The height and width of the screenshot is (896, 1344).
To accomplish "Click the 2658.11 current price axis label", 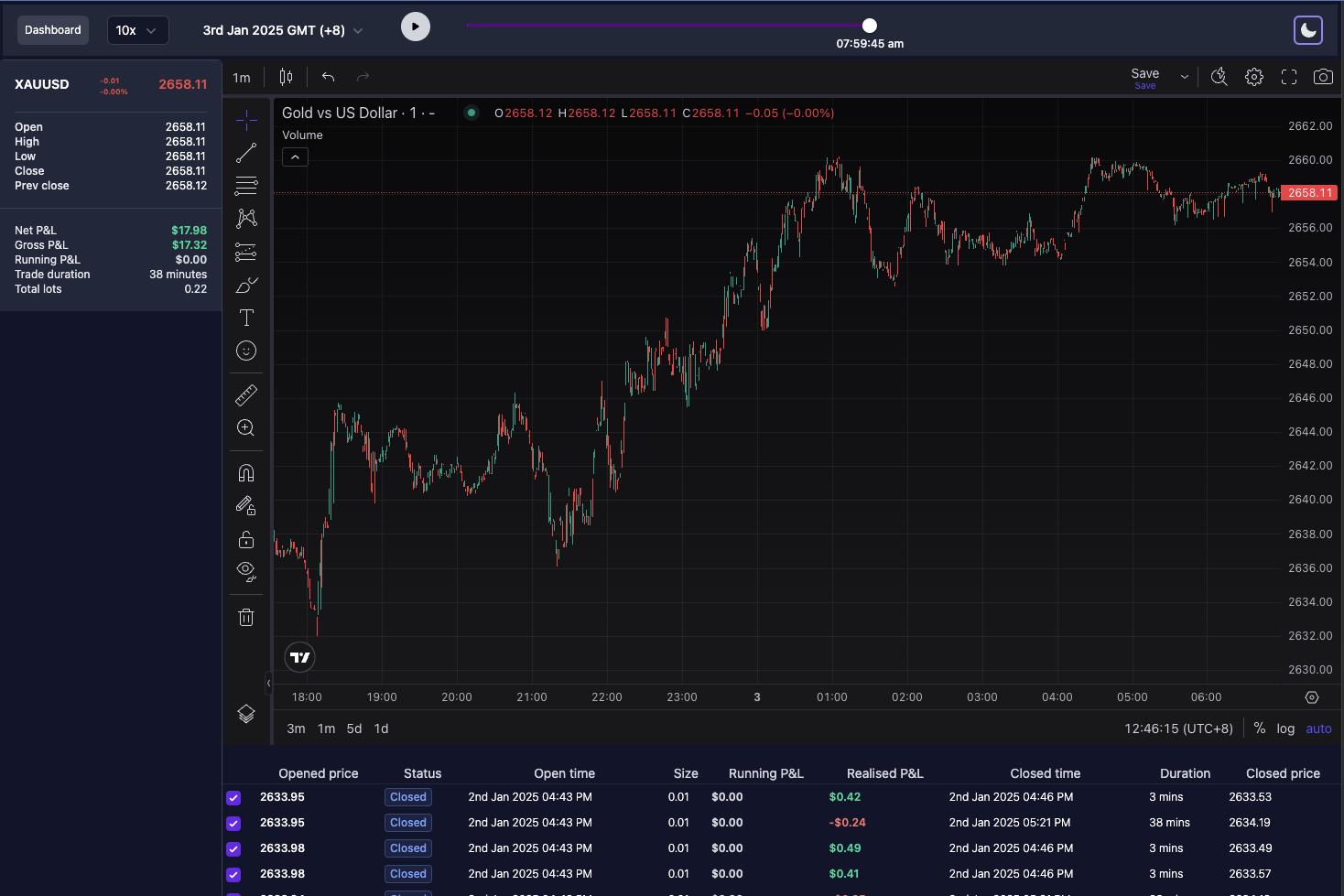I will tap(1310, 193).
